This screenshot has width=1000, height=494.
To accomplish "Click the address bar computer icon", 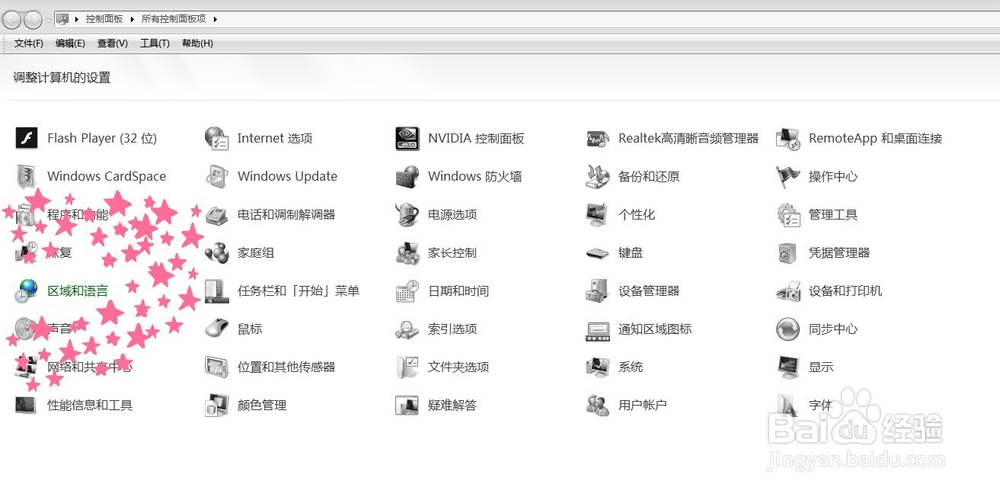I will click(62, 19).
